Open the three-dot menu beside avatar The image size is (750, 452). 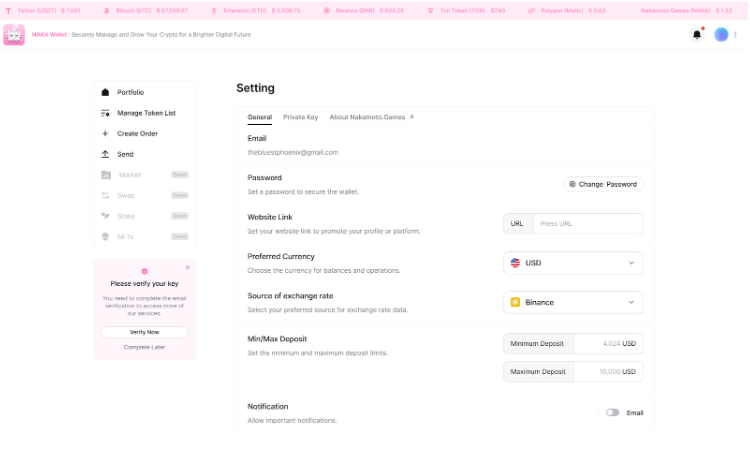[736, 35]
